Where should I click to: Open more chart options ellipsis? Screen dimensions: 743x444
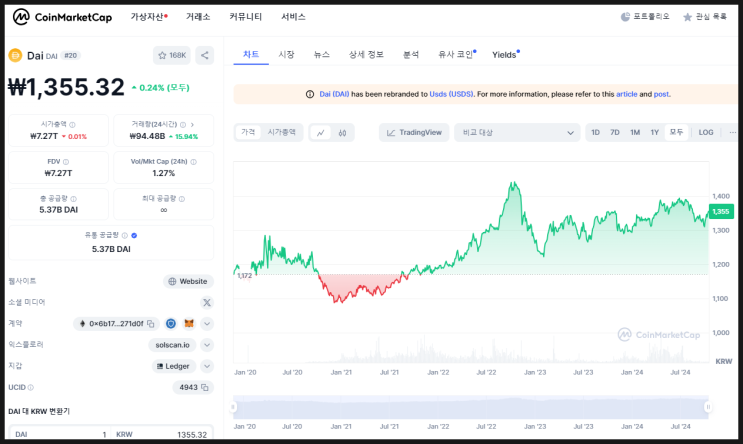coord(733,133)
